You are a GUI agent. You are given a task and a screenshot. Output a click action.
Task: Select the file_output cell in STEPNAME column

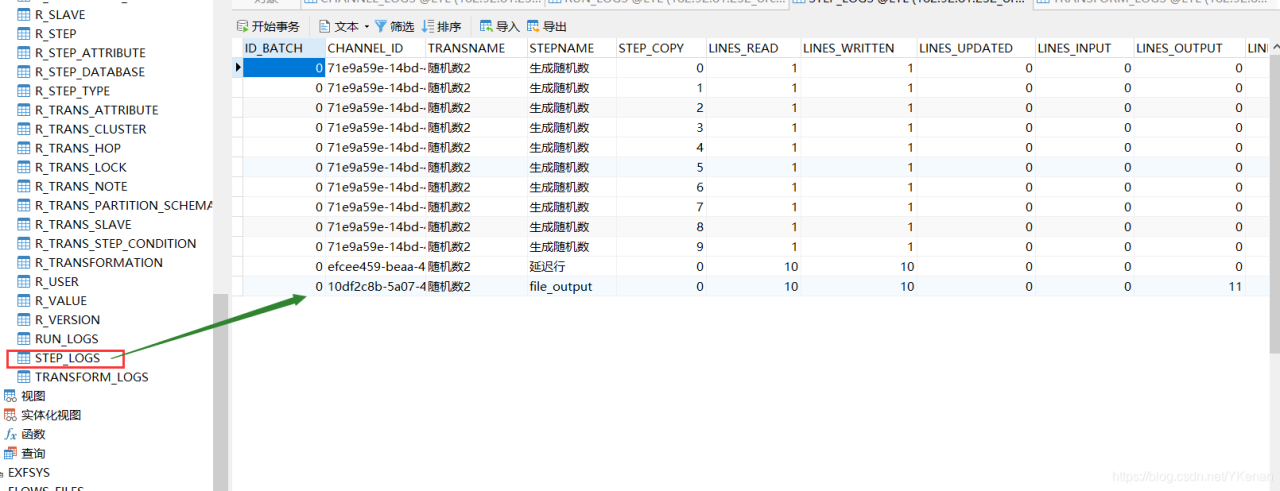click(561, 287)
